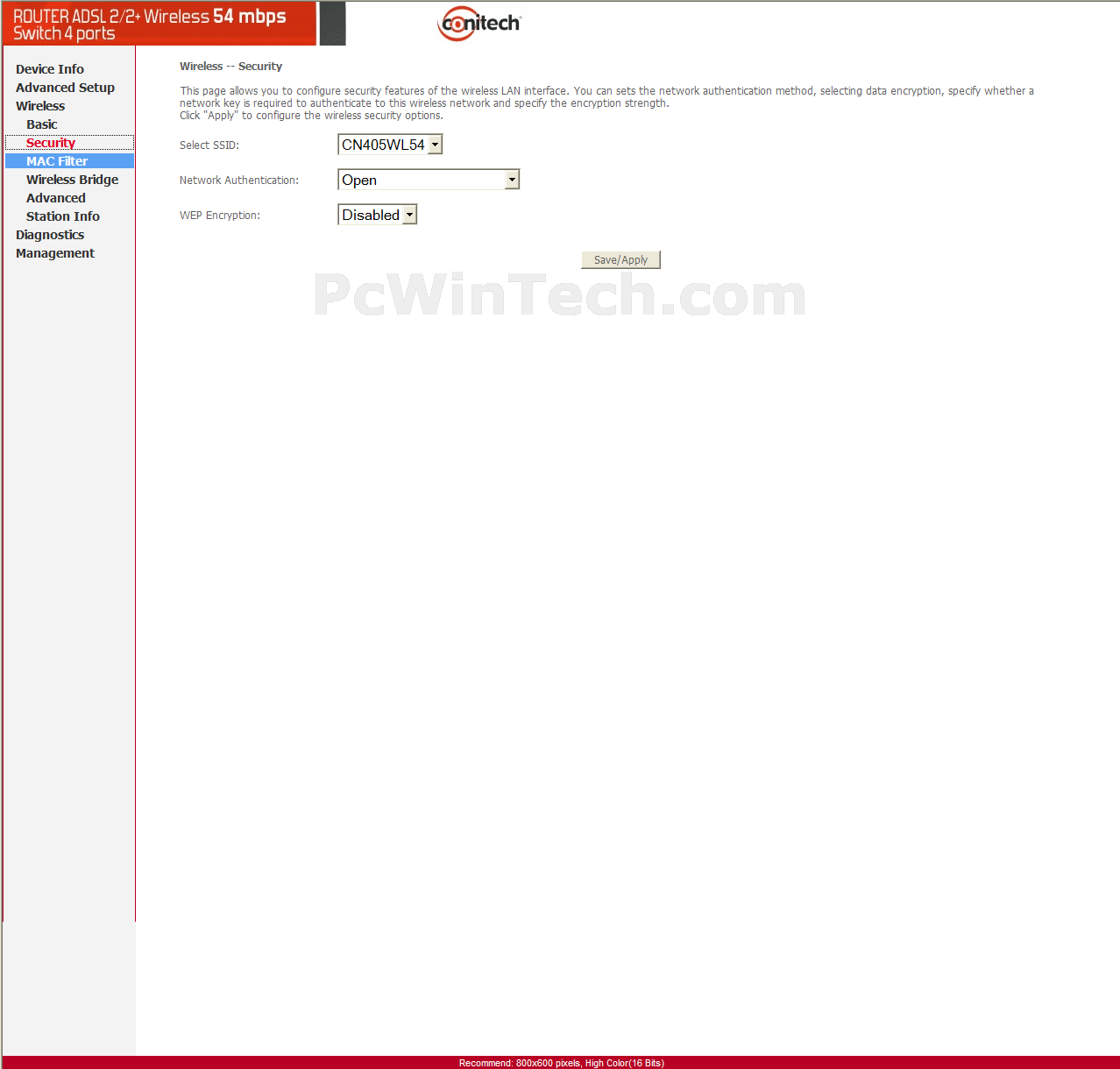Click the 'Network Authentication:' label
Image resolution: width=1120 pixels, height=1069 pixels.
click(x=239, y=181)
